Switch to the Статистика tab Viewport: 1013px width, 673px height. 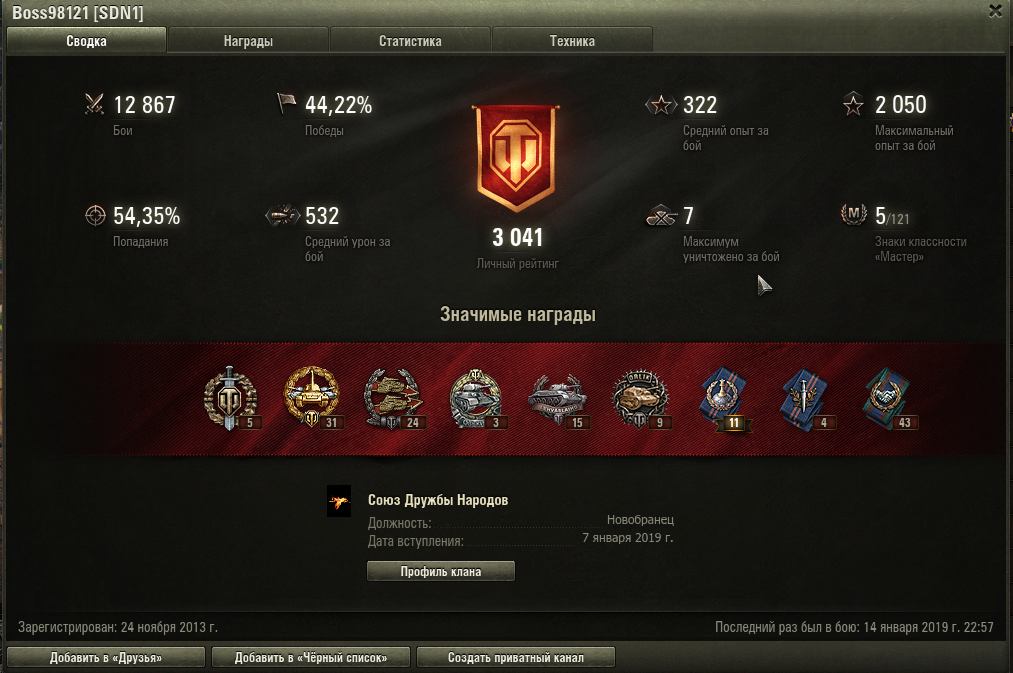[x=410, y=41]
